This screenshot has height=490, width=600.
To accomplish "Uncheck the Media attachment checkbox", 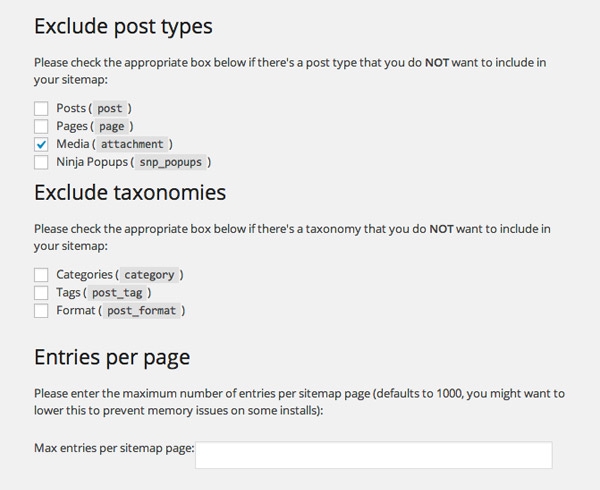I will (41, 144).
